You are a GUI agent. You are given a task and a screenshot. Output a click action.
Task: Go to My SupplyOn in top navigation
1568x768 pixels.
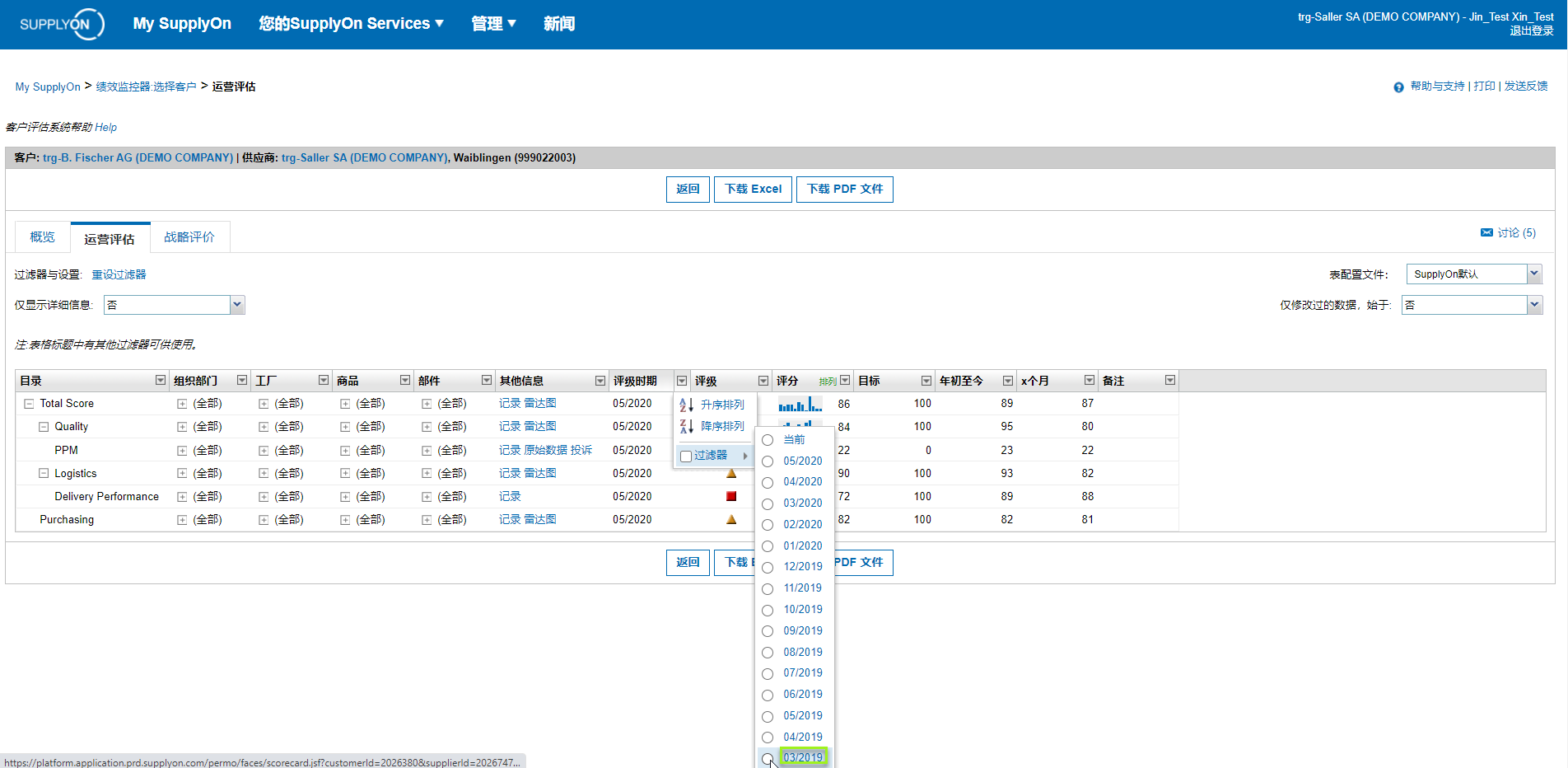(x=182, y=24)
